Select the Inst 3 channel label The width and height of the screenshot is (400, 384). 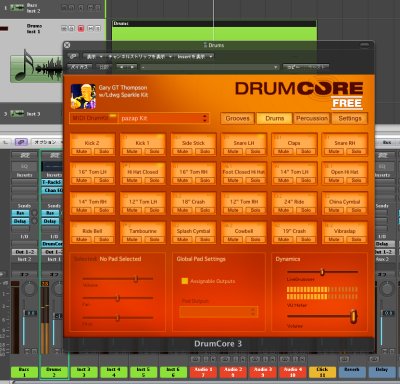click(84, 372)
